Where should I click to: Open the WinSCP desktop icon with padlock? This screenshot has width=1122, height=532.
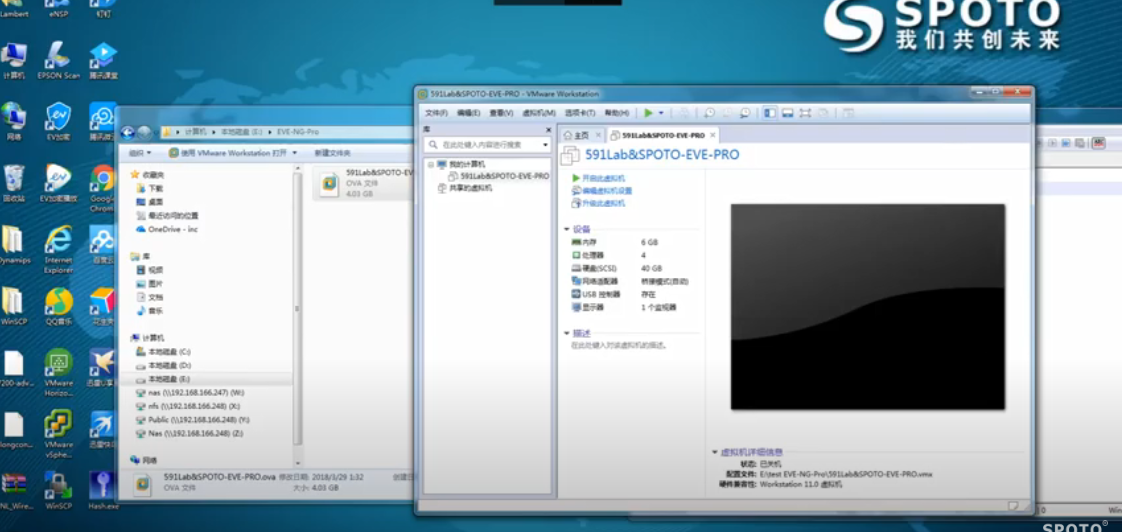(x=59, y=490)
